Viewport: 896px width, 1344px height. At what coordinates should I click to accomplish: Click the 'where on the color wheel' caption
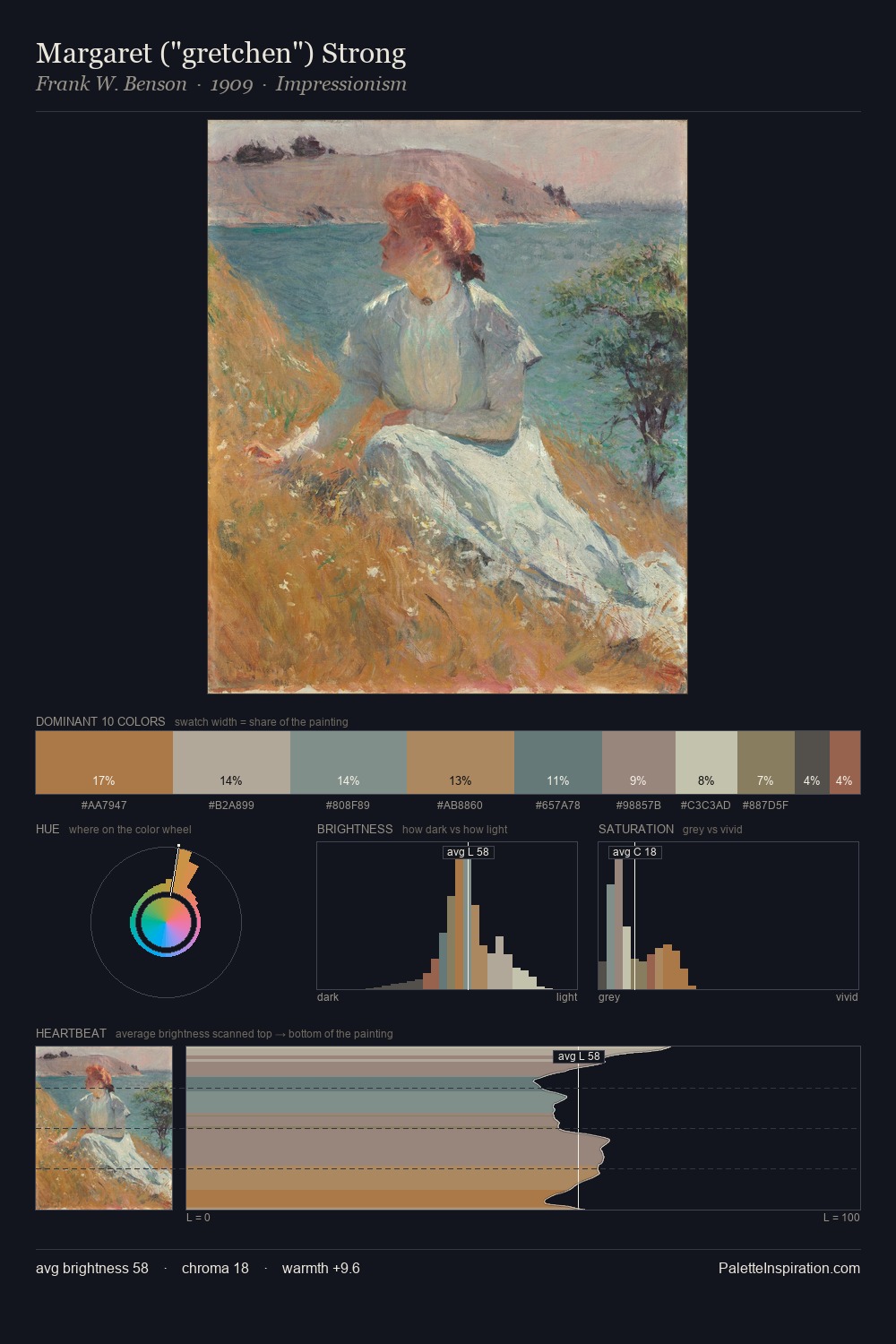(x=130, y=829)
